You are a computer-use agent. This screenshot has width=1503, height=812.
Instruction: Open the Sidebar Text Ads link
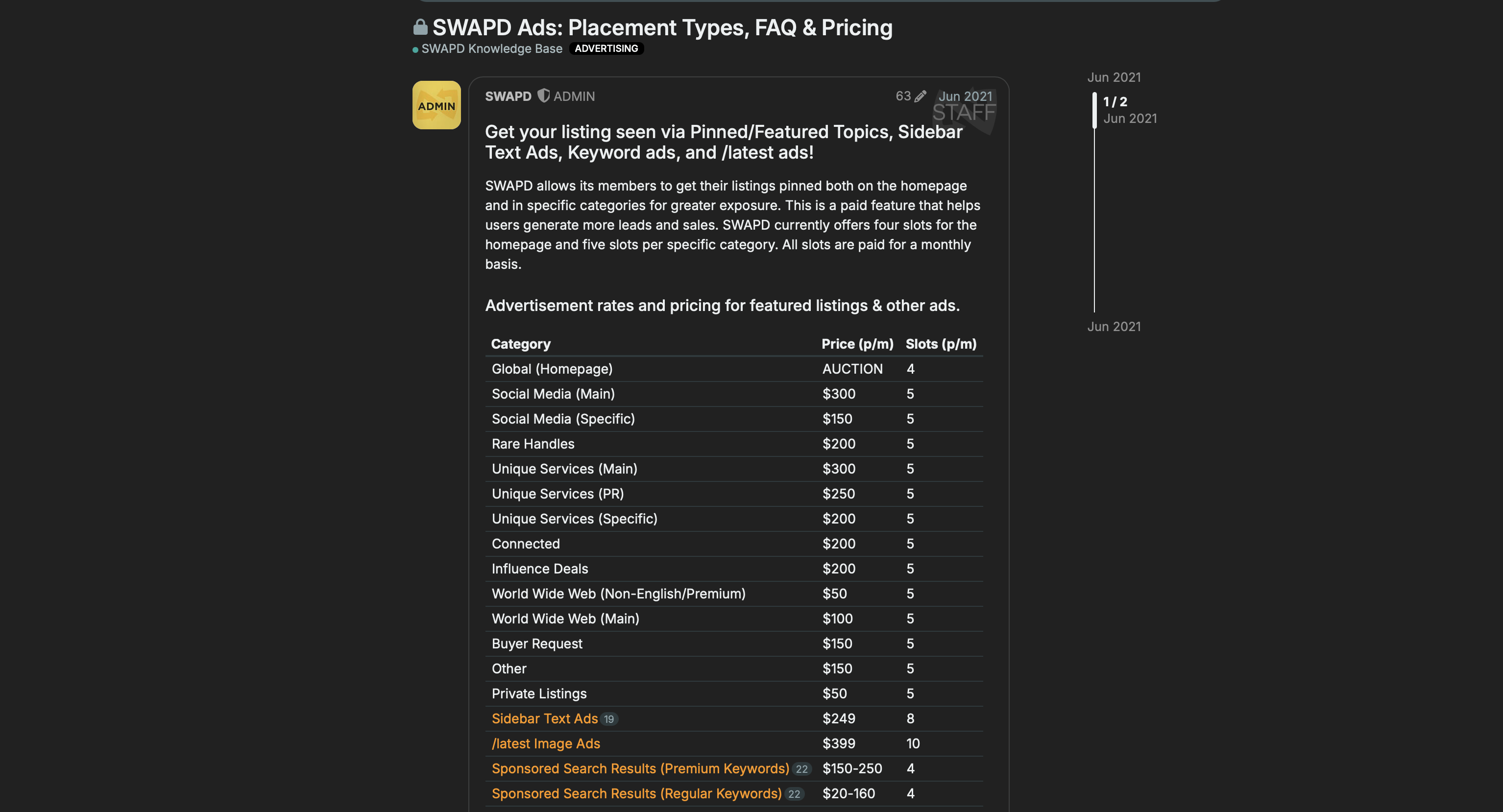tap(544, 718)
